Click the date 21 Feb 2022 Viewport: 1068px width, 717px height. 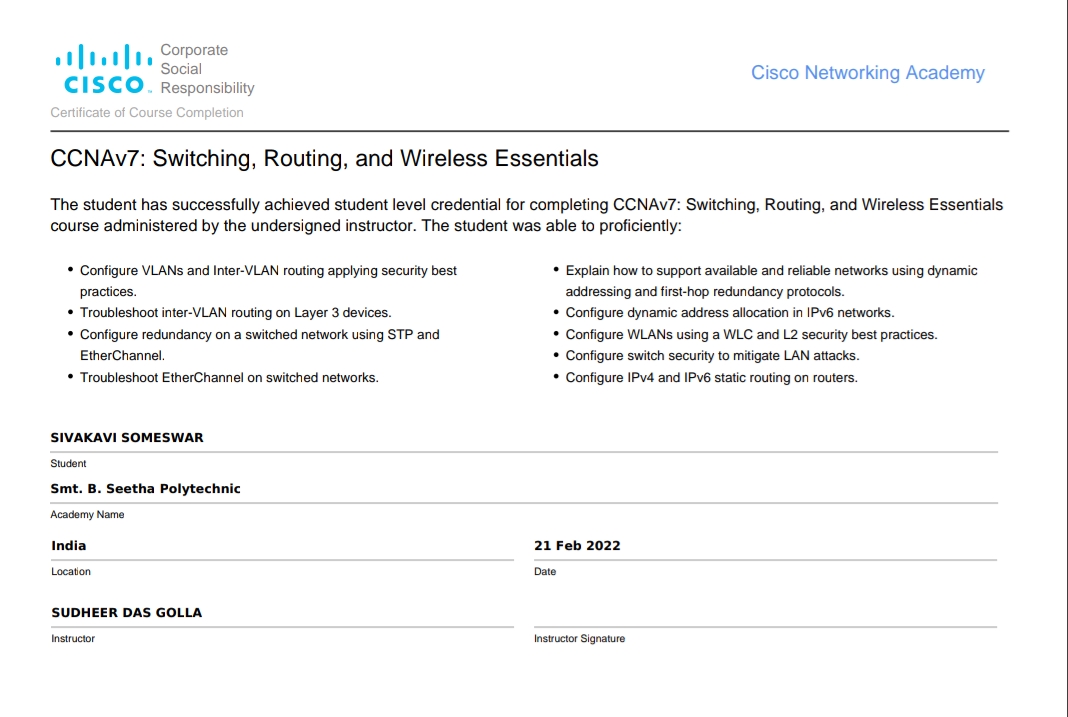coord(577,546)
